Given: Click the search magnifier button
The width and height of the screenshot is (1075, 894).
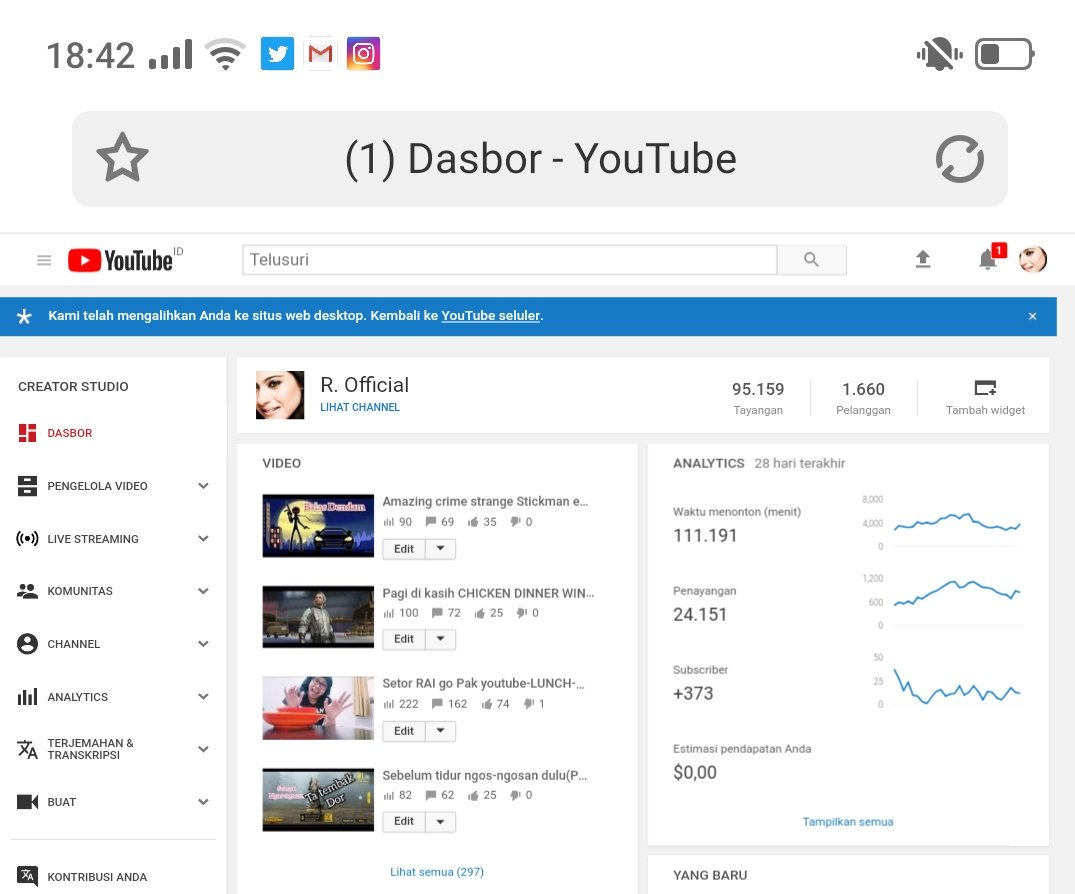Looking at the screenshot, I should 812,260.
